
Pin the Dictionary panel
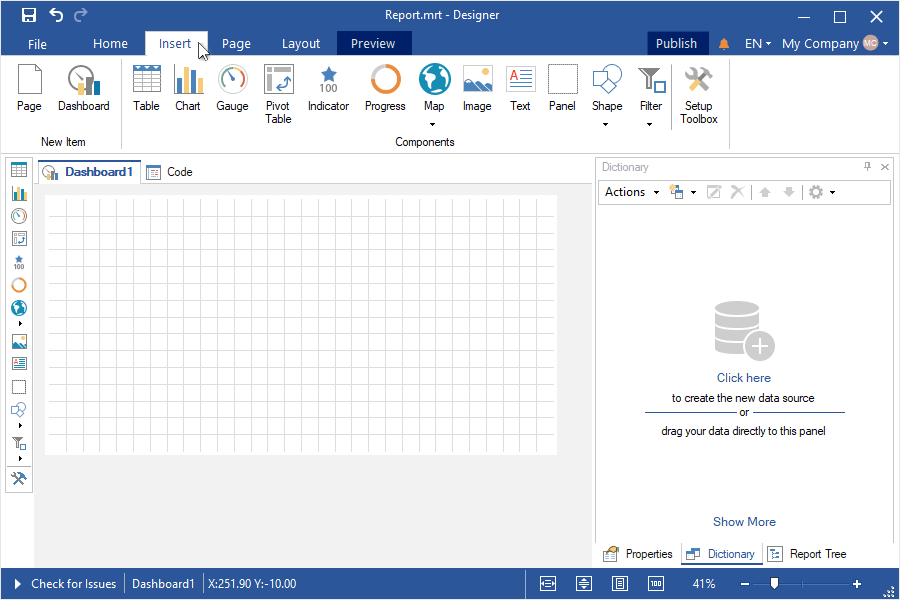coord(867,167)
